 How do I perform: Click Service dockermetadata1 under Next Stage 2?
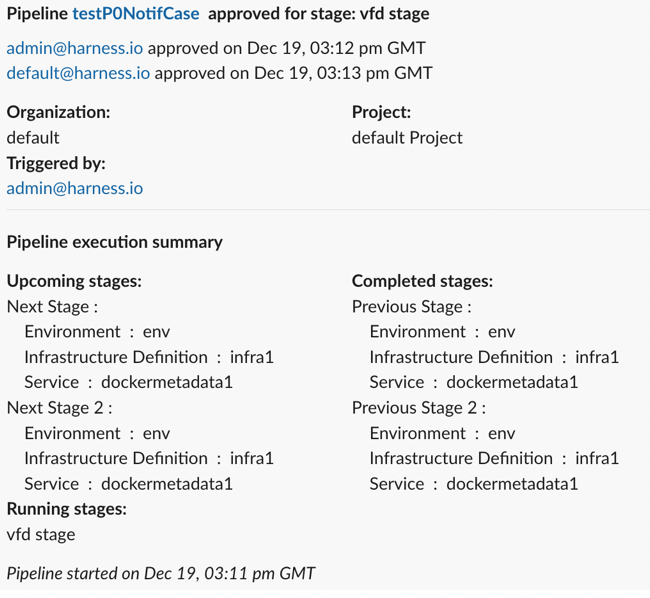(x=128, y=484)
